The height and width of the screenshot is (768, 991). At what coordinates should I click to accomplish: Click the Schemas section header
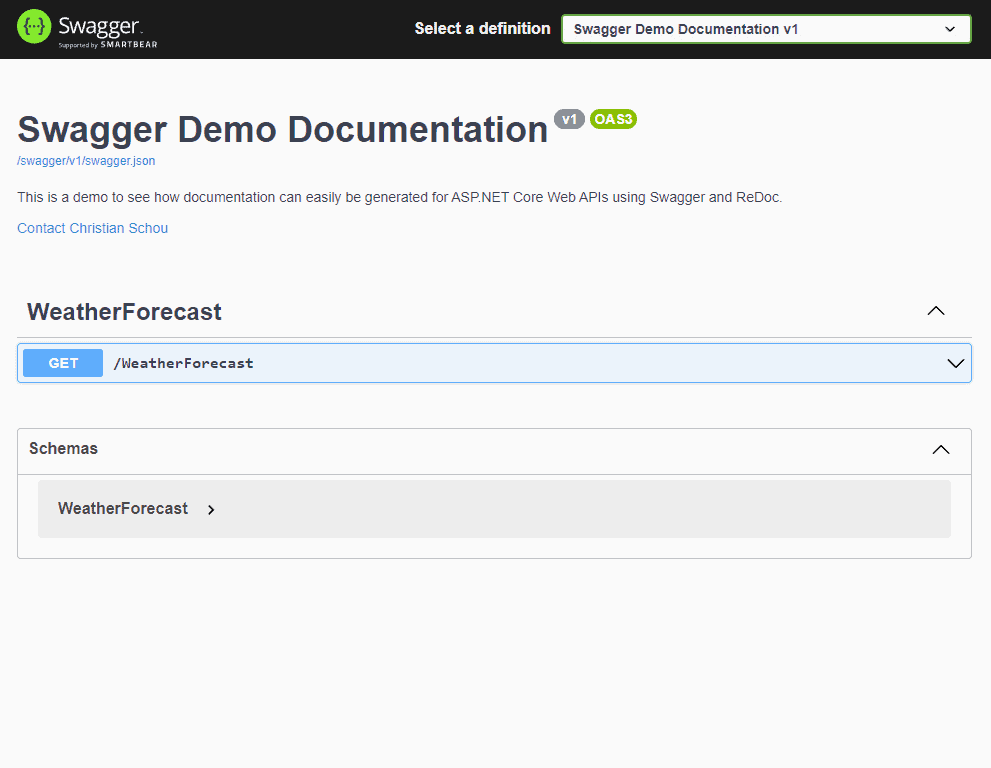click(63, 448)
